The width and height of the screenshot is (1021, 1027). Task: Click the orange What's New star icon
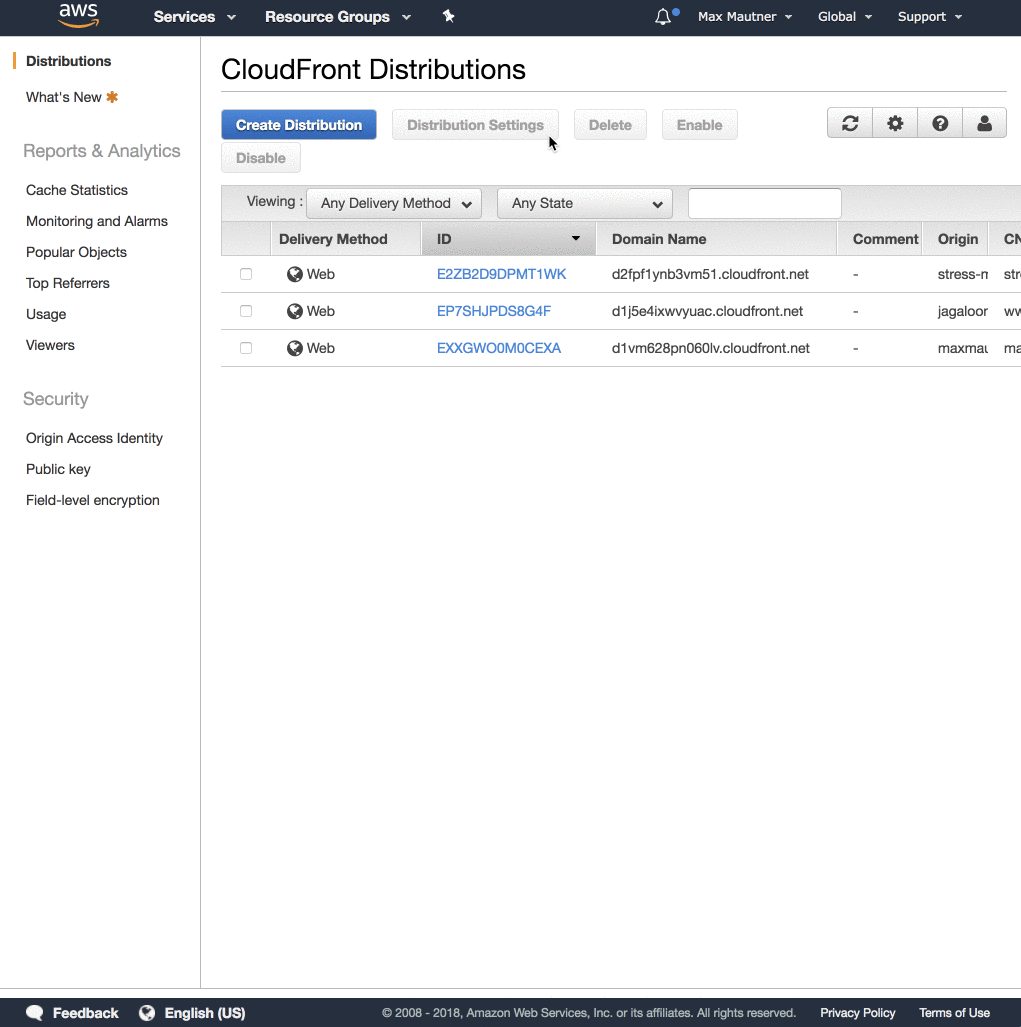(113, 97)
